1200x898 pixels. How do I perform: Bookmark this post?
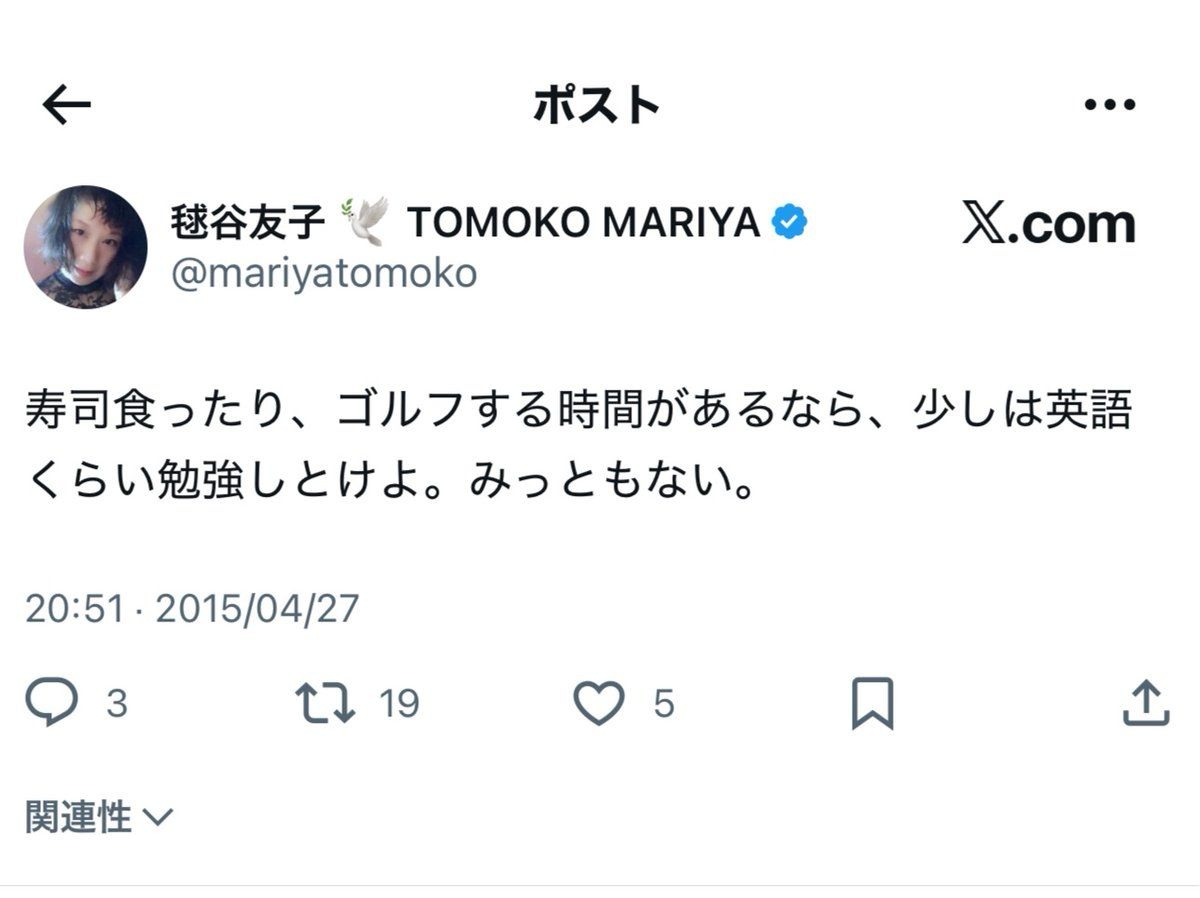point(871,703)
